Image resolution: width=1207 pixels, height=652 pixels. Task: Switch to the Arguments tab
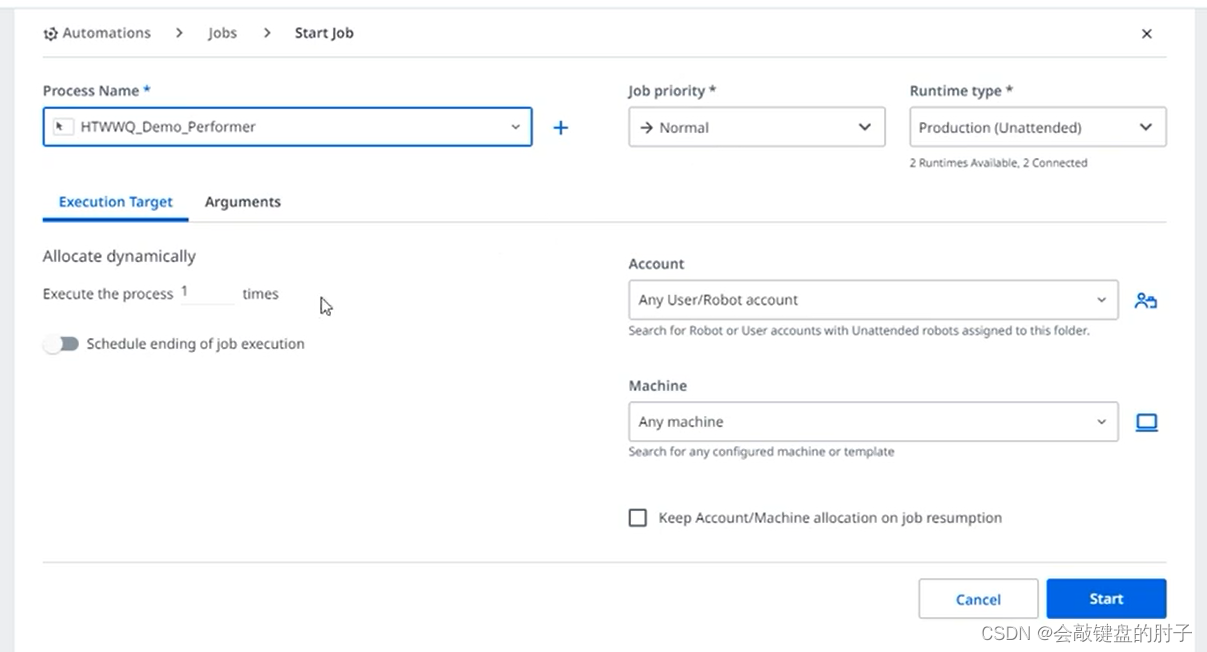point(243,202)
